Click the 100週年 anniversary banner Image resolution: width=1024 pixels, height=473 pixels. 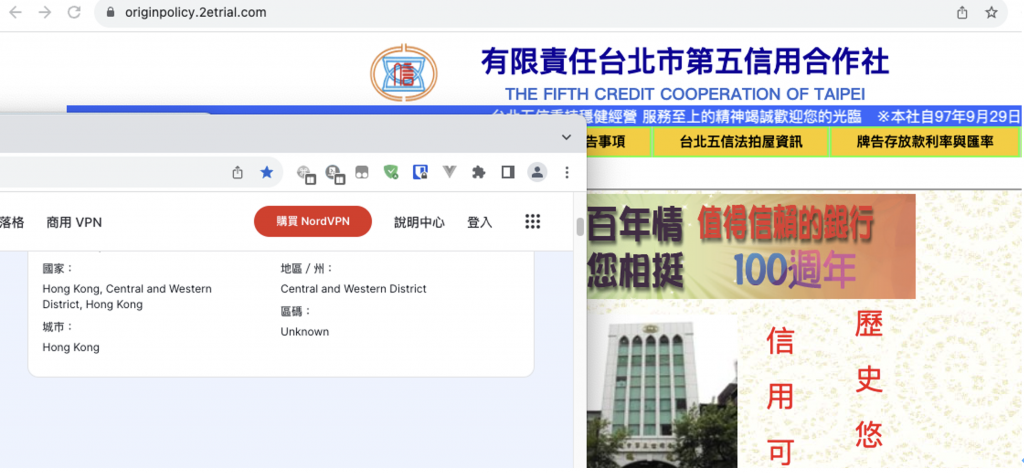(751, 246)
